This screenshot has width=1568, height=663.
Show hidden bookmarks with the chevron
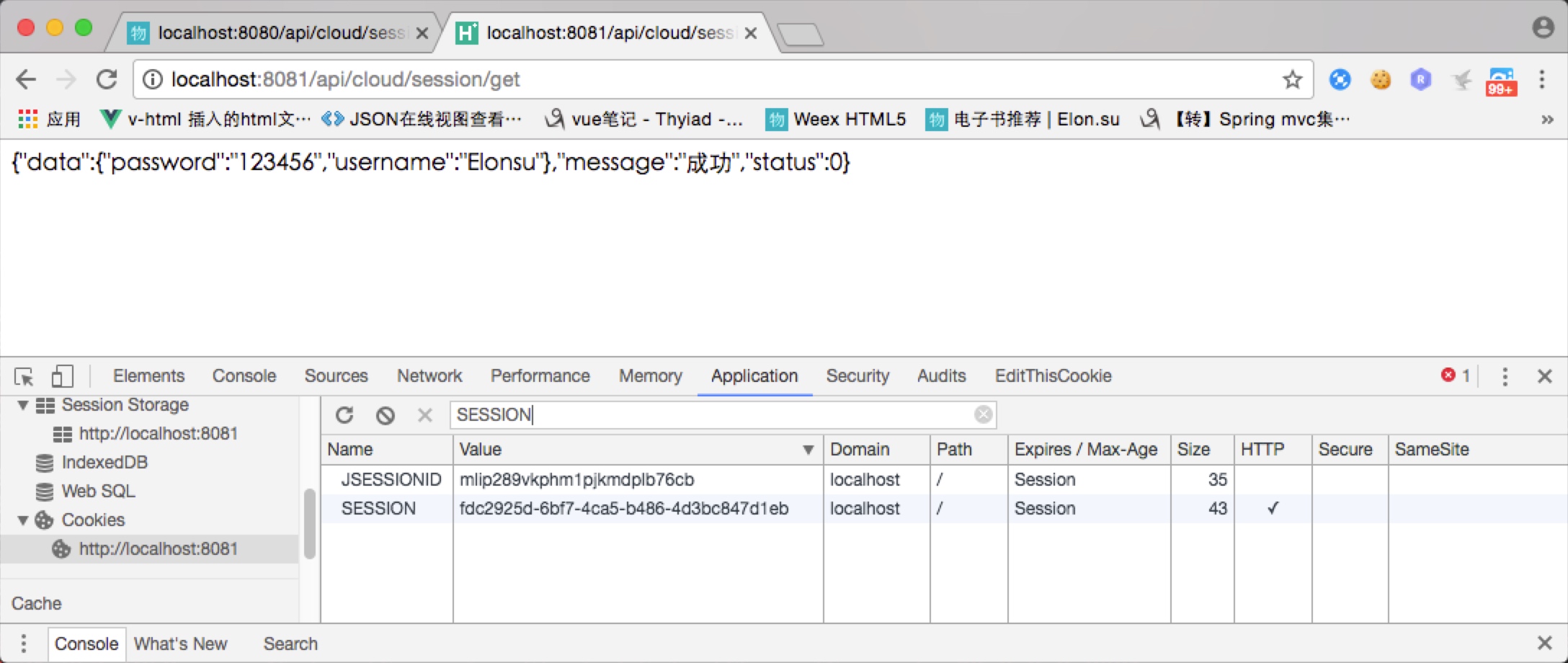click(1547, 120)
